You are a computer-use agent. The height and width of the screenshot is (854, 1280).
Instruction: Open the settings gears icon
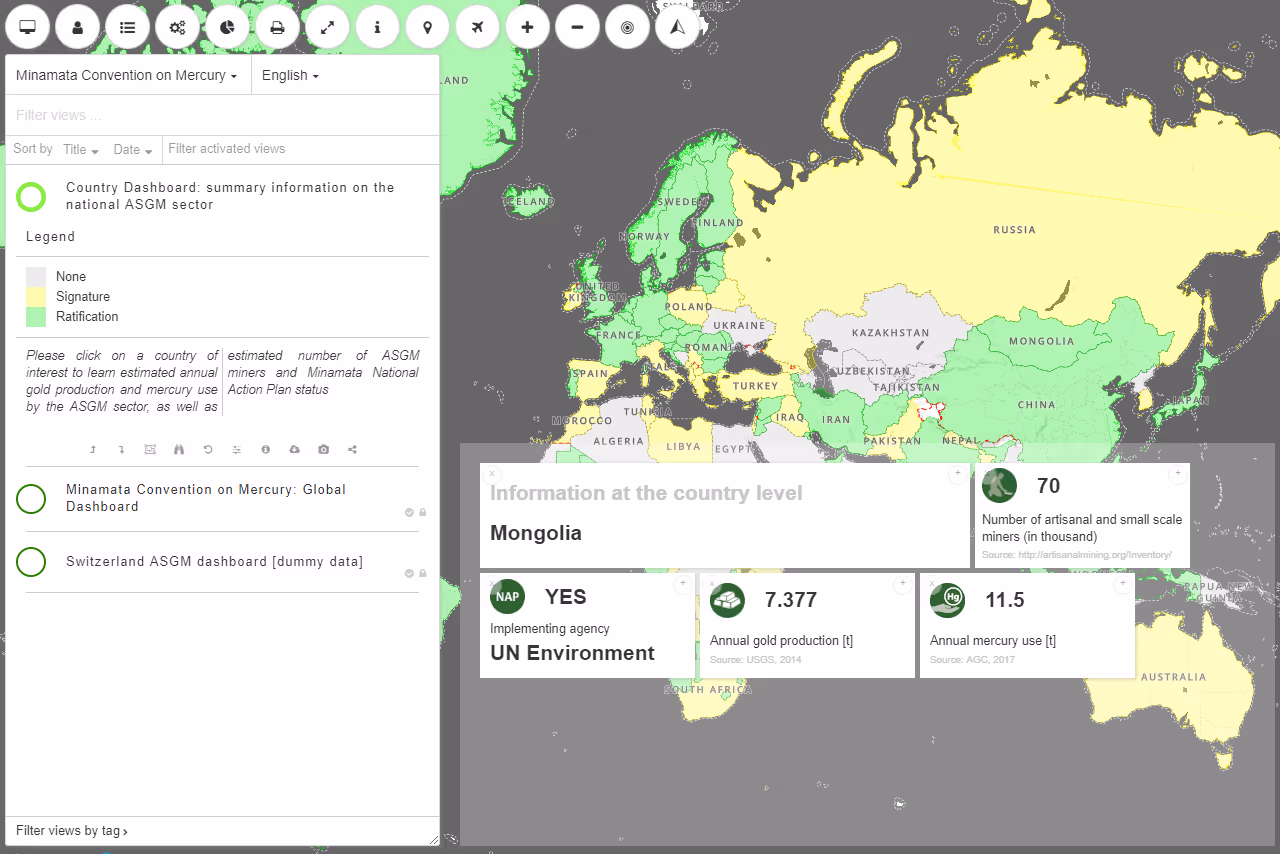click(178, 27)
